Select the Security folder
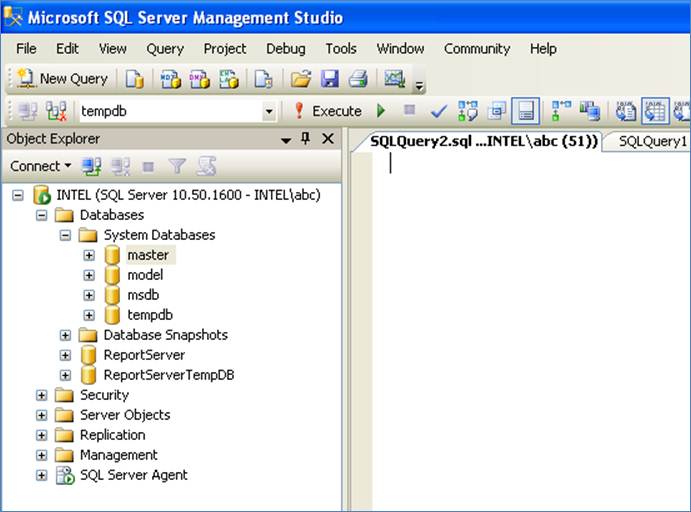This screenshot has width=691, height=512. 104,395
